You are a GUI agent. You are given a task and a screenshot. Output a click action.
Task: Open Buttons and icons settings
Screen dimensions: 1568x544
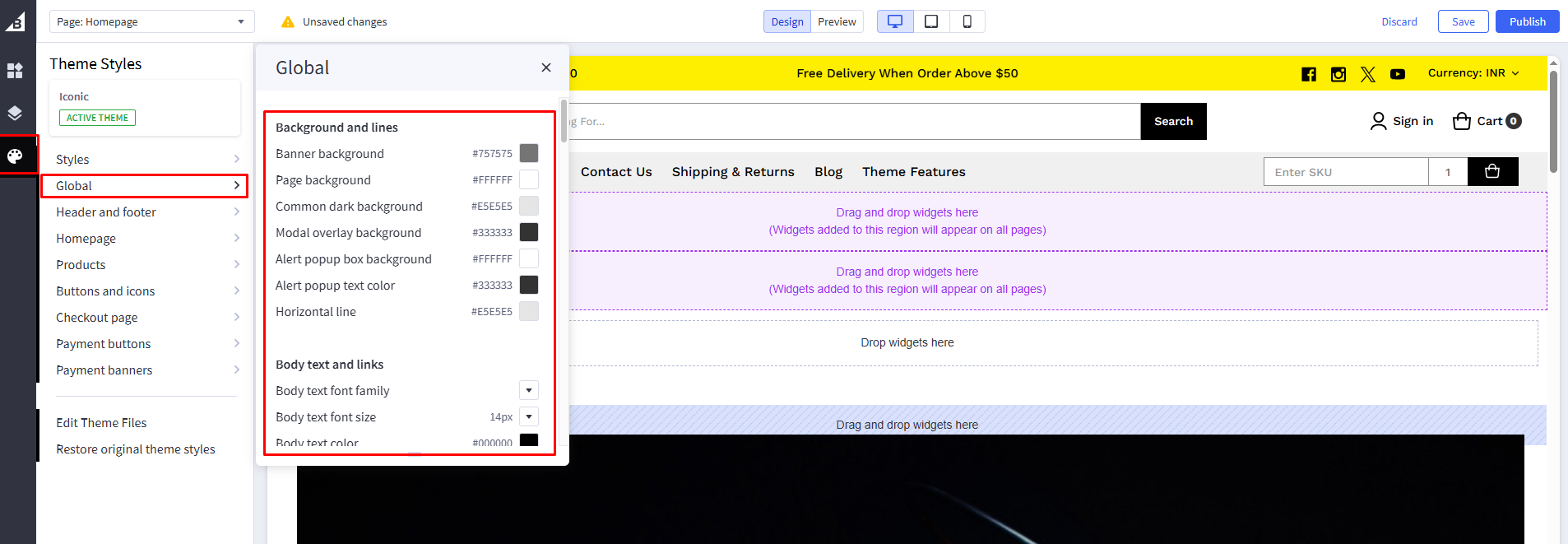[x=145, y=291]
